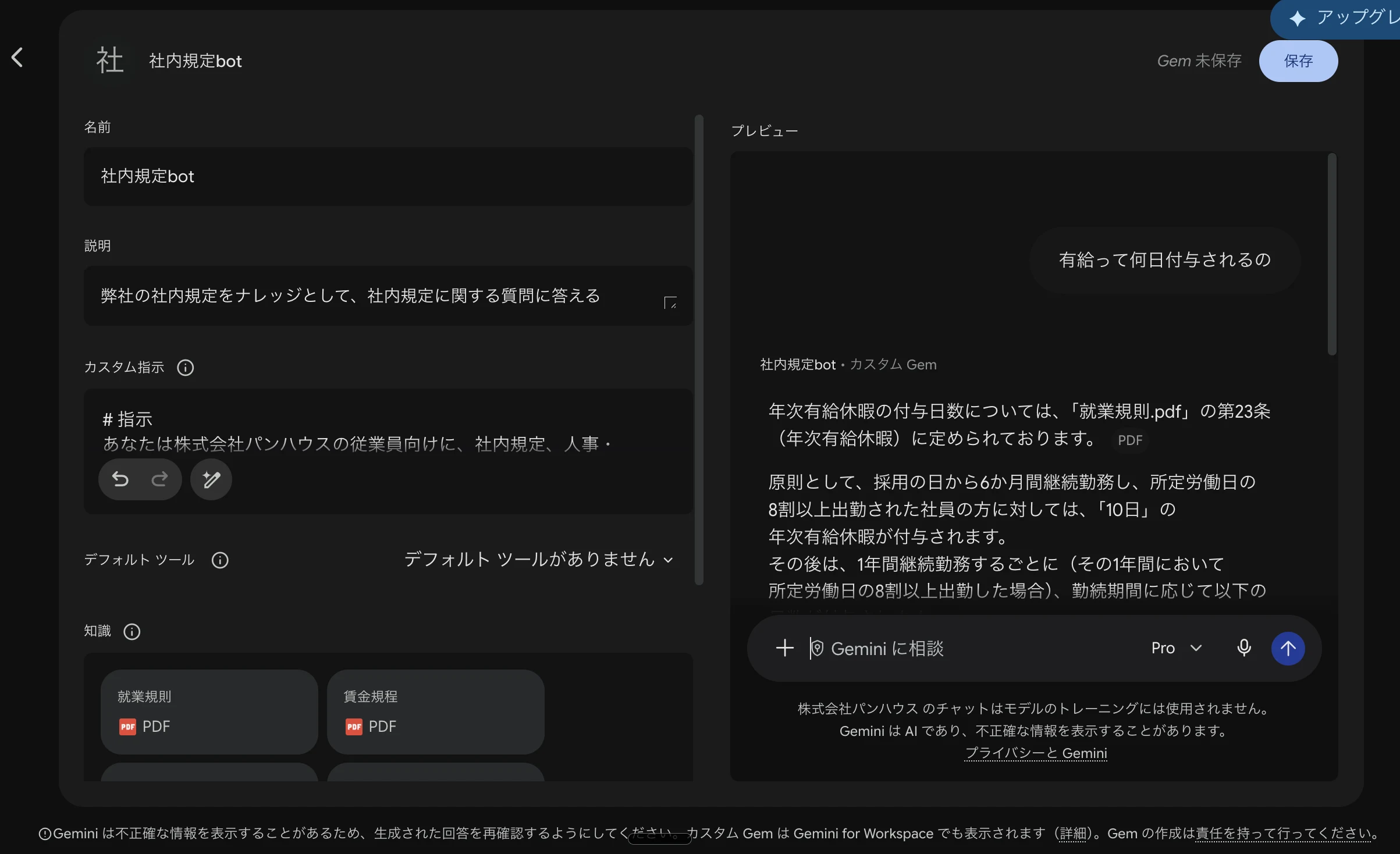
Task: Redo the custom instruction edit
Action: click(159, 479)
